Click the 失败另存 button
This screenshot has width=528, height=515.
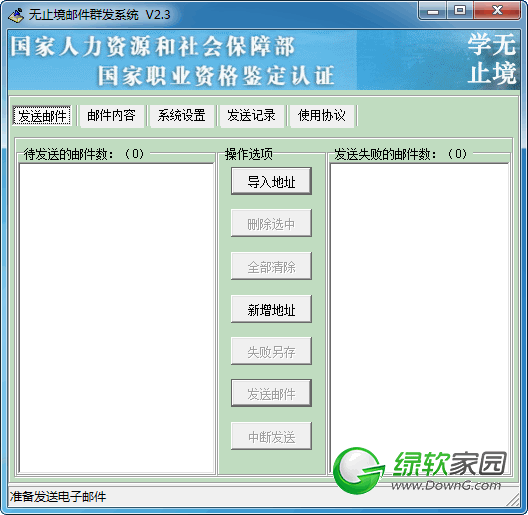(271, 352)
